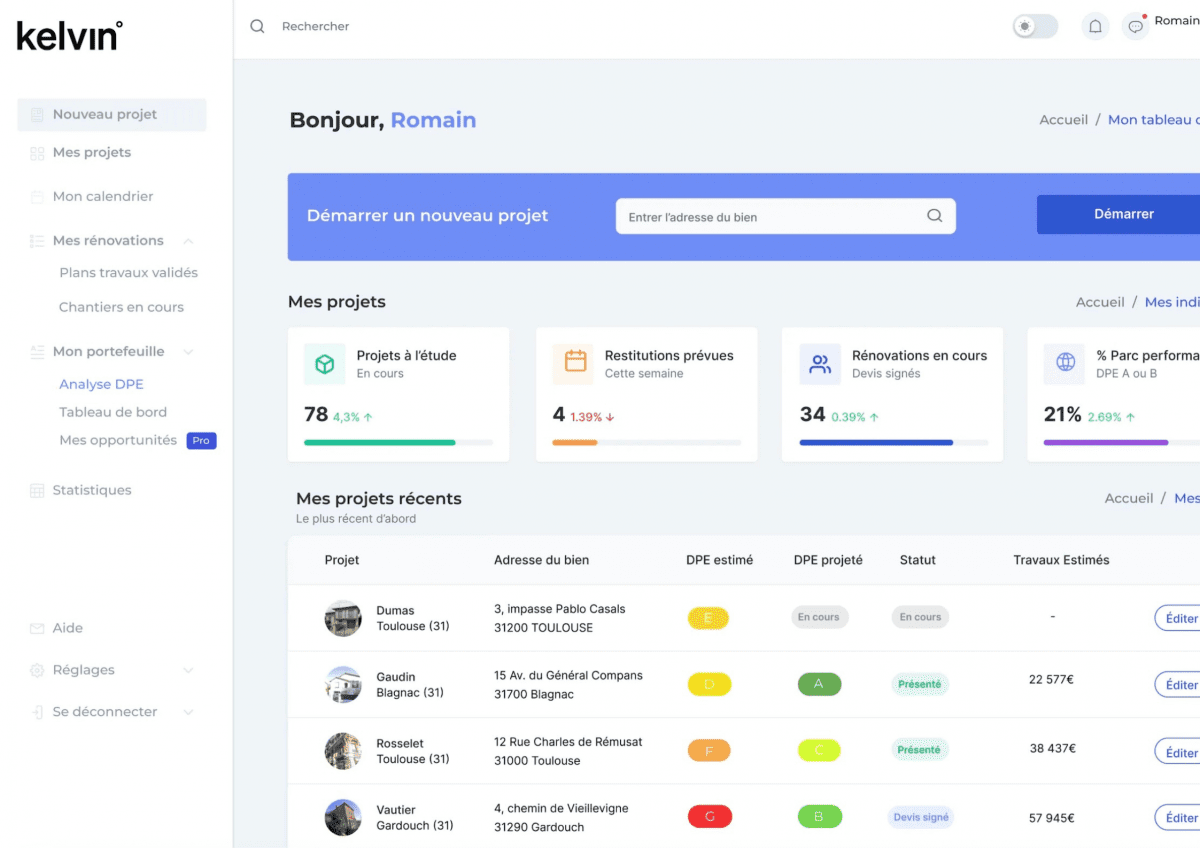The image size is (1200, 848).
Task: Click the notifications bell icon
Action: tap(1095, 27)
